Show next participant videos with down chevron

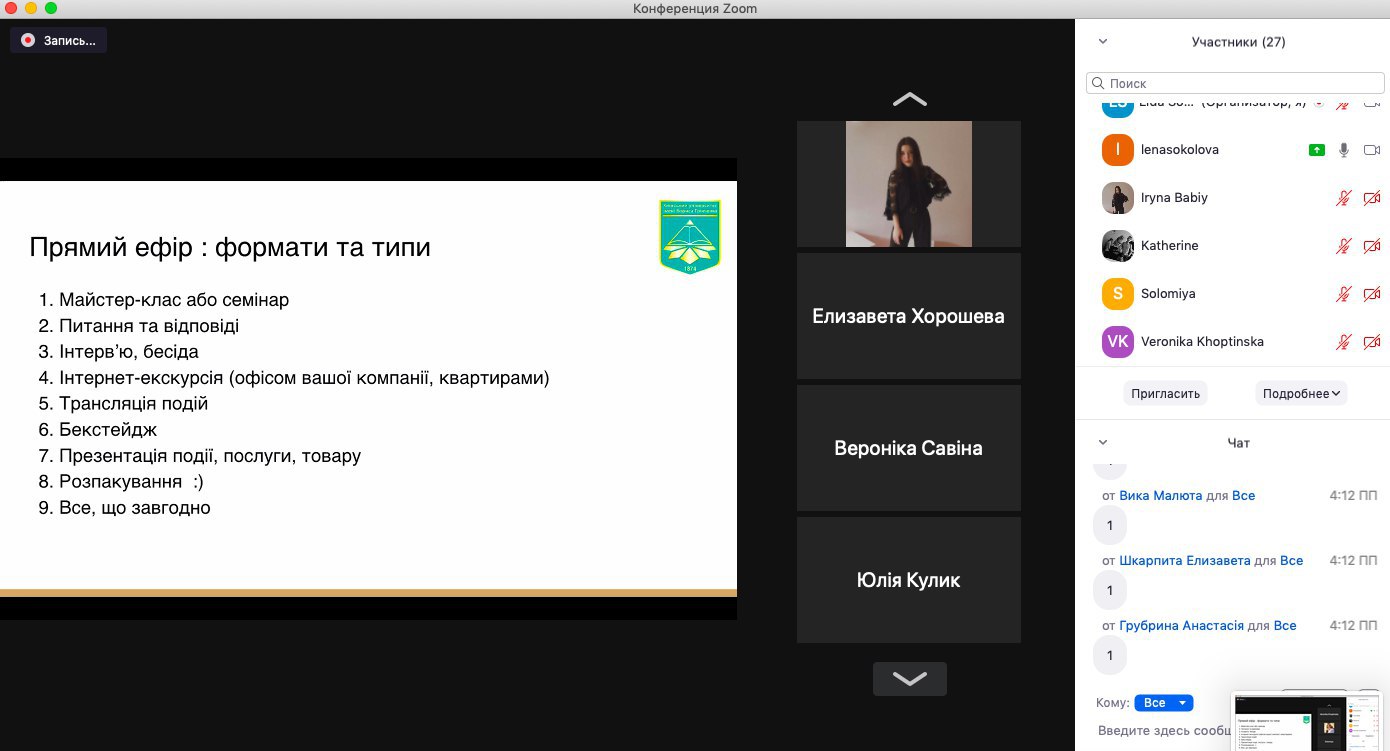click(x=909, y=679)
